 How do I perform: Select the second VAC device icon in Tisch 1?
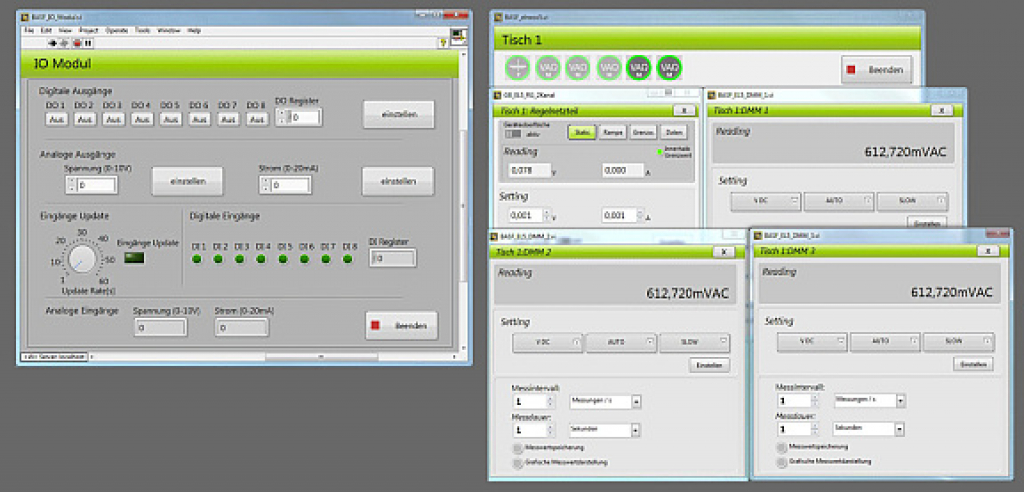click(x=578, y=68)
